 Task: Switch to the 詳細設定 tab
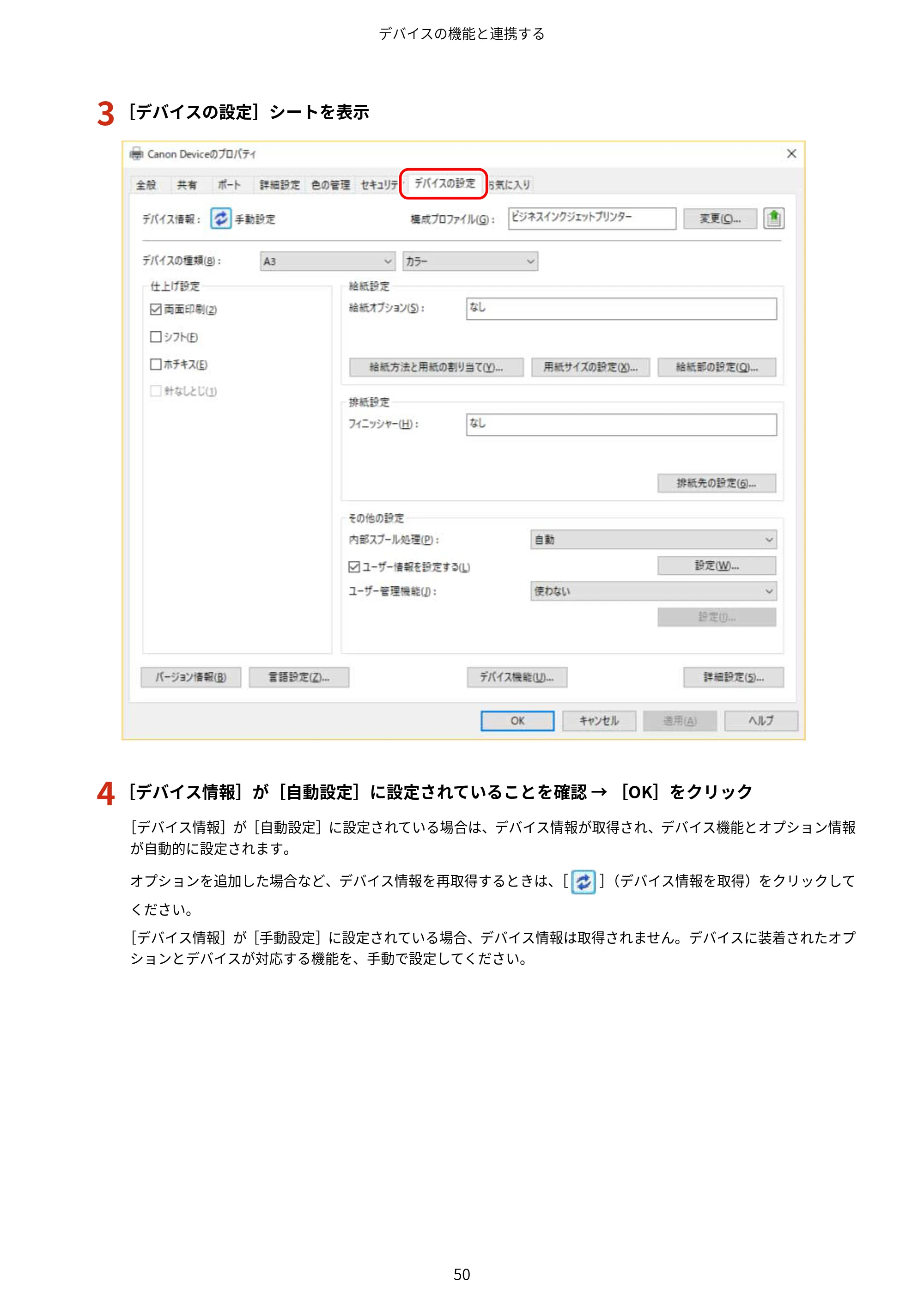(x=280, y=184)
